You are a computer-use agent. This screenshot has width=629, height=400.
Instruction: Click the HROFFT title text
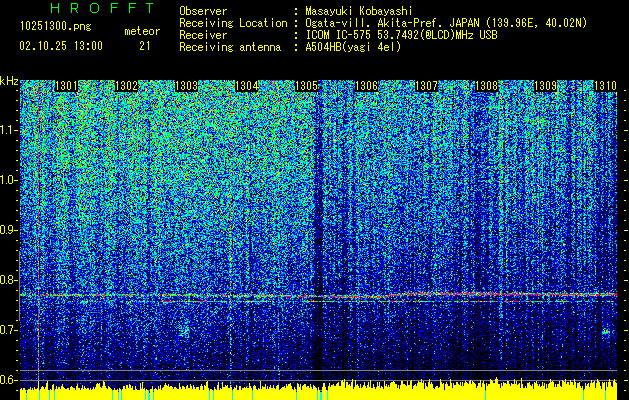(x=102, y=8)
